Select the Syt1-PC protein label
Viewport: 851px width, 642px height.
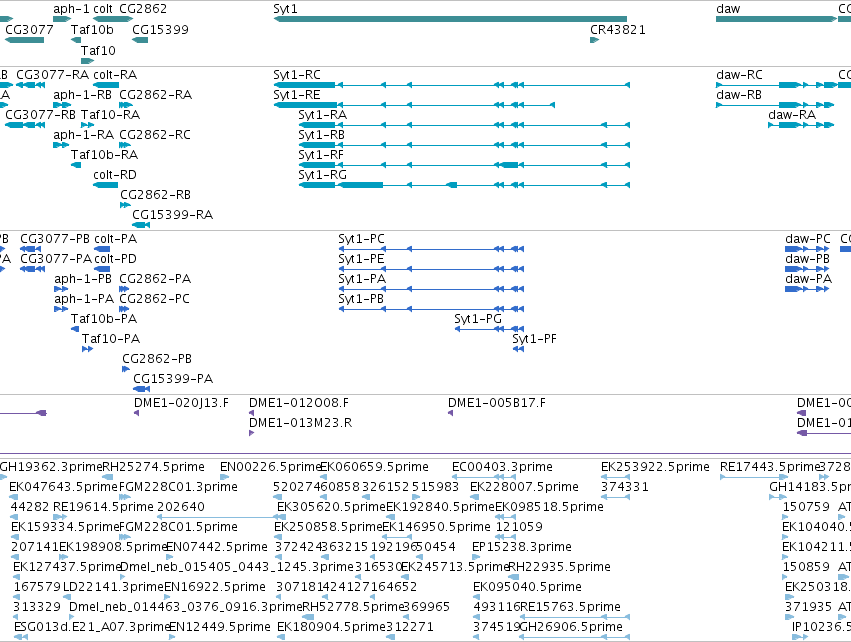[361, 239]
